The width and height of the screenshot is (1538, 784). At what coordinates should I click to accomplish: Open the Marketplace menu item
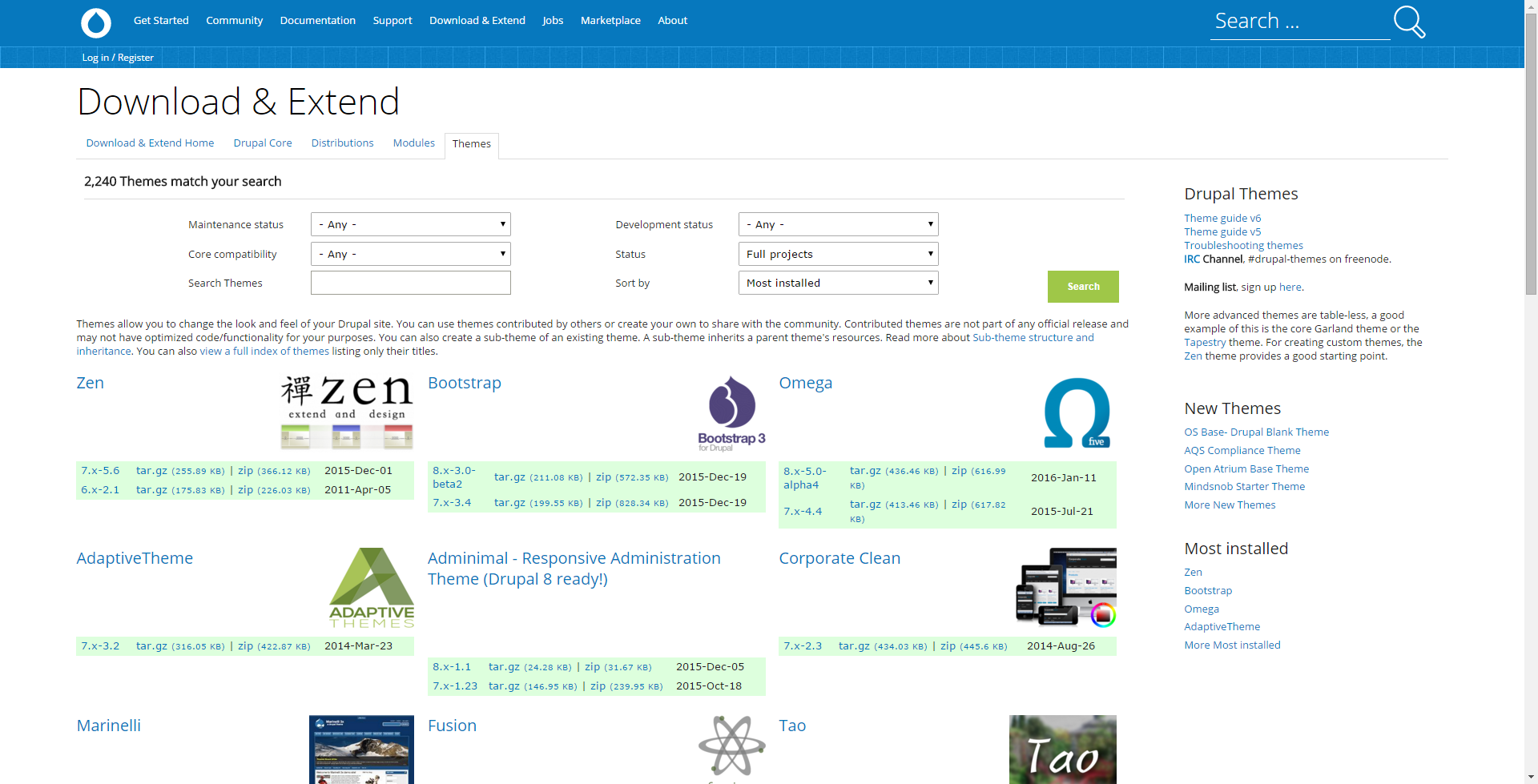[610, 20]
